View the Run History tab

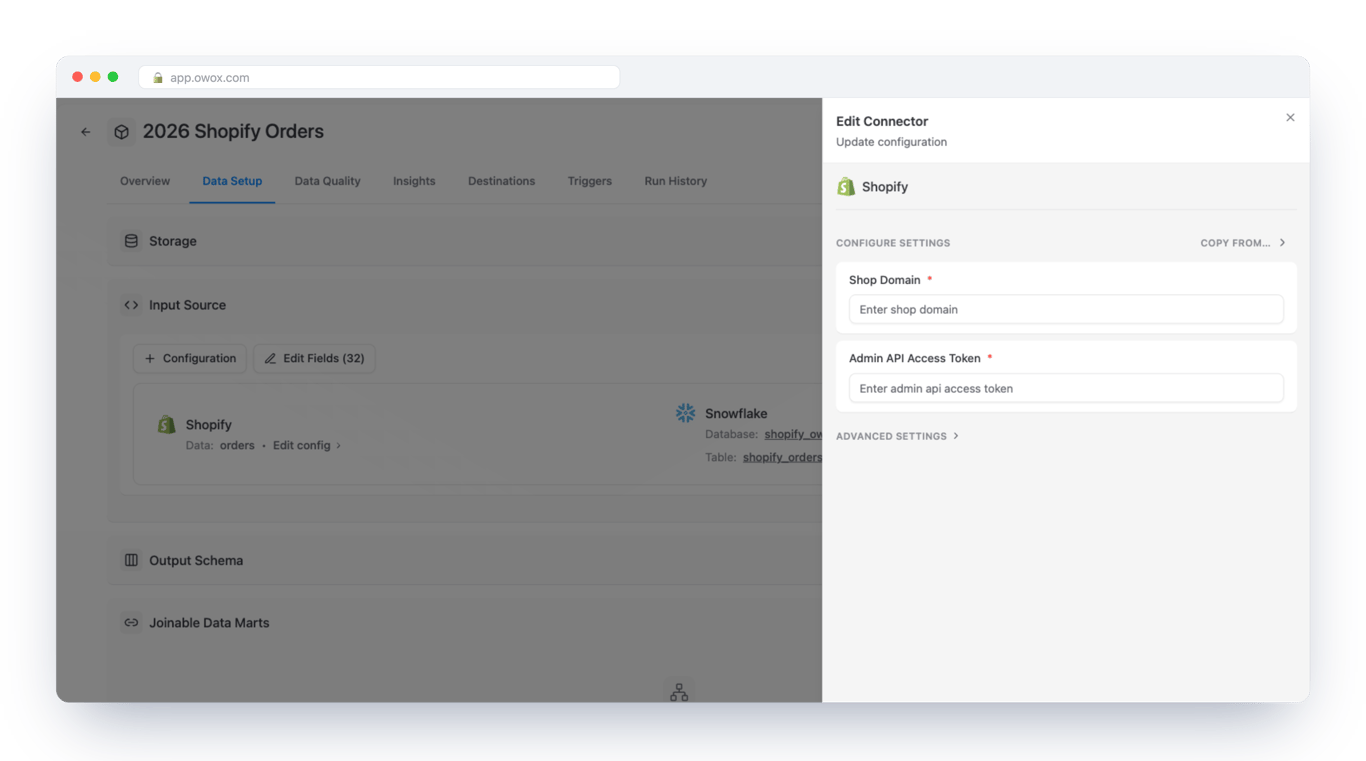click(x=675, y=181)
